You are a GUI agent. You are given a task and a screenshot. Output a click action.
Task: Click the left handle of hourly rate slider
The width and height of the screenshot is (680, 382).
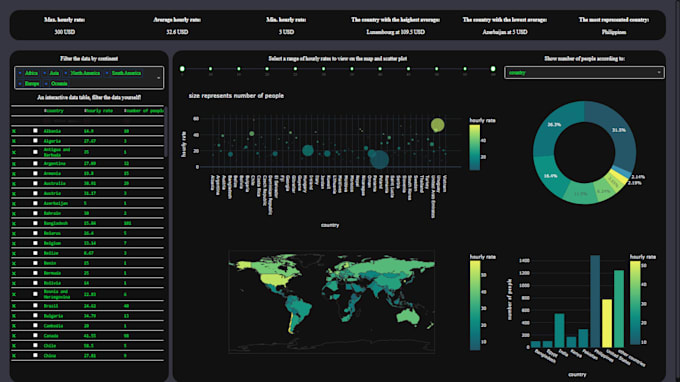pos(182,69)
